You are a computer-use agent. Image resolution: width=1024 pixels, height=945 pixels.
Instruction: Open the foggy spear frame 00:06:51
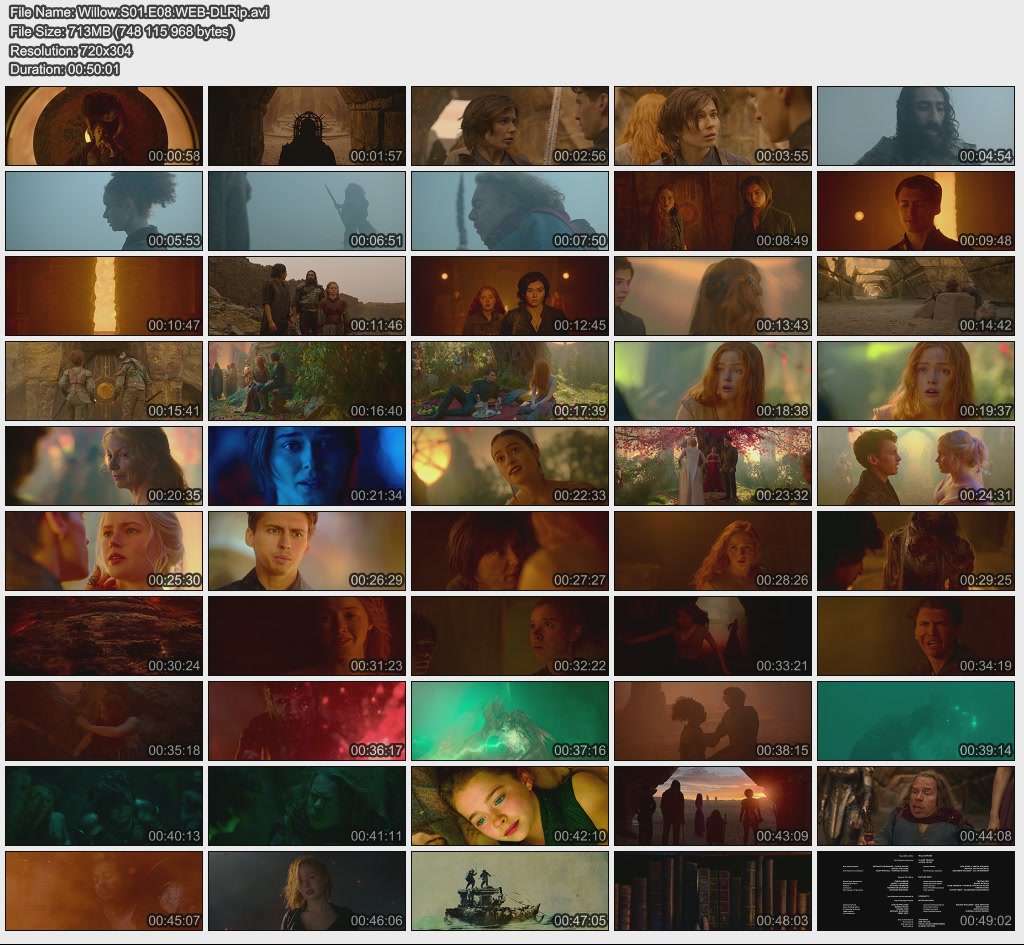(x=307, y=211)
